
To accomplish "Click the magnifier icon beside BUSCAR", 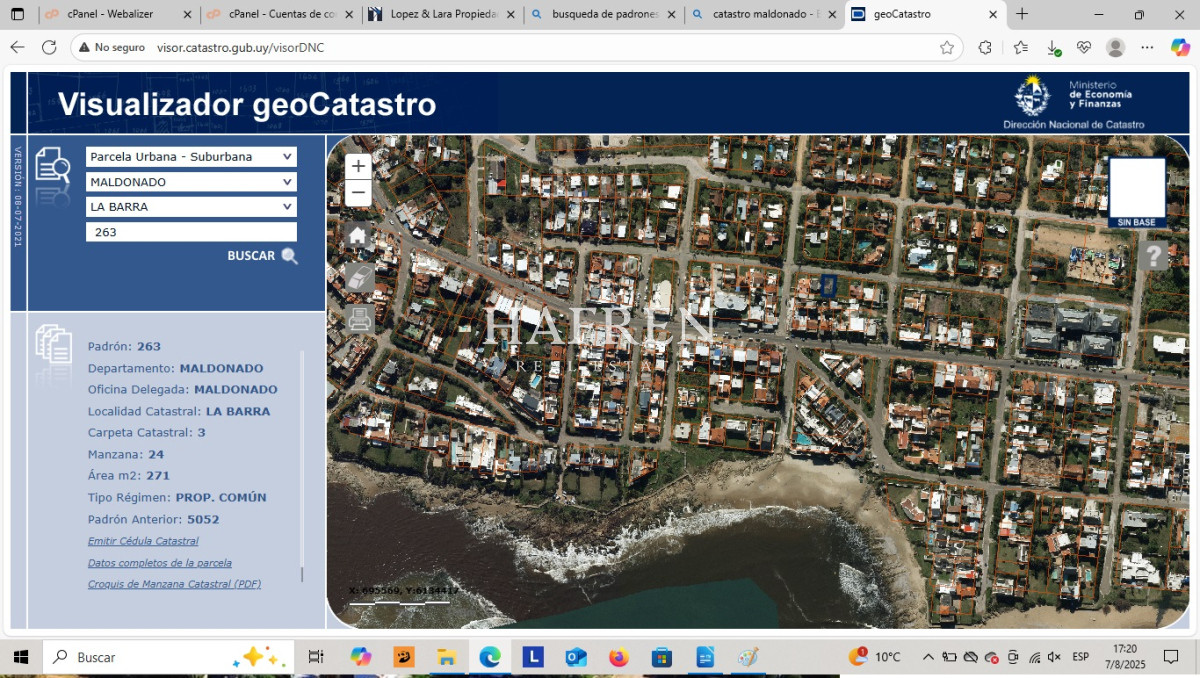I will (x=290, y=256).
